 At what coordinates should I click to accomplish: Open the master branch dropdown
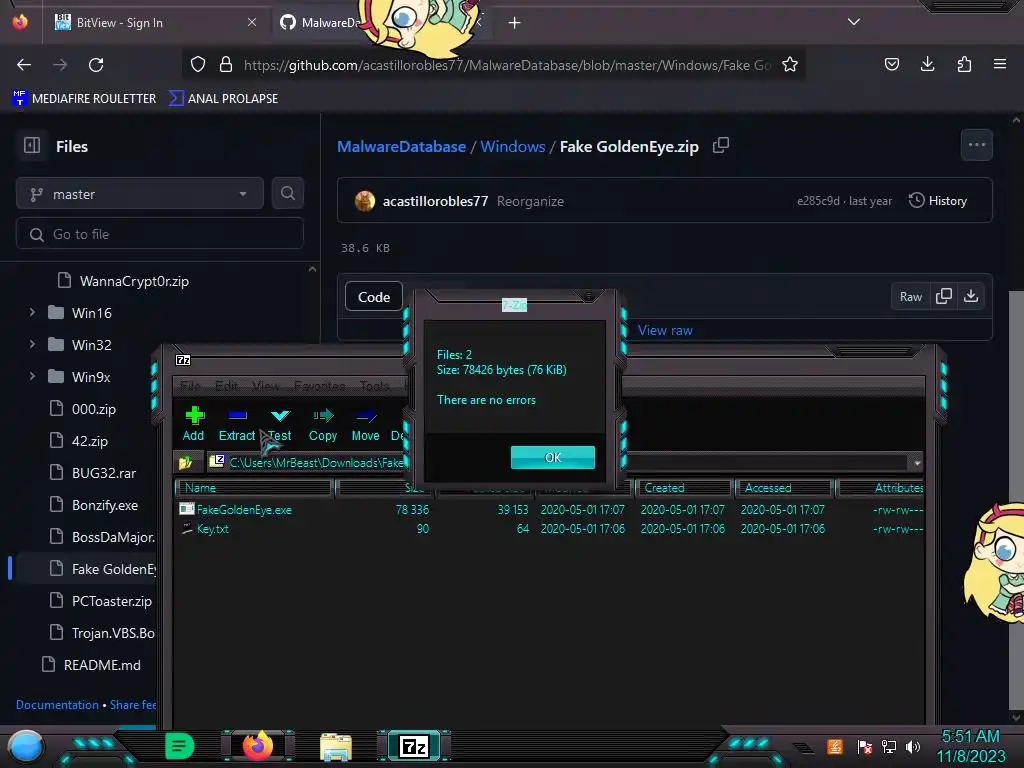click(x=140, y=194)
